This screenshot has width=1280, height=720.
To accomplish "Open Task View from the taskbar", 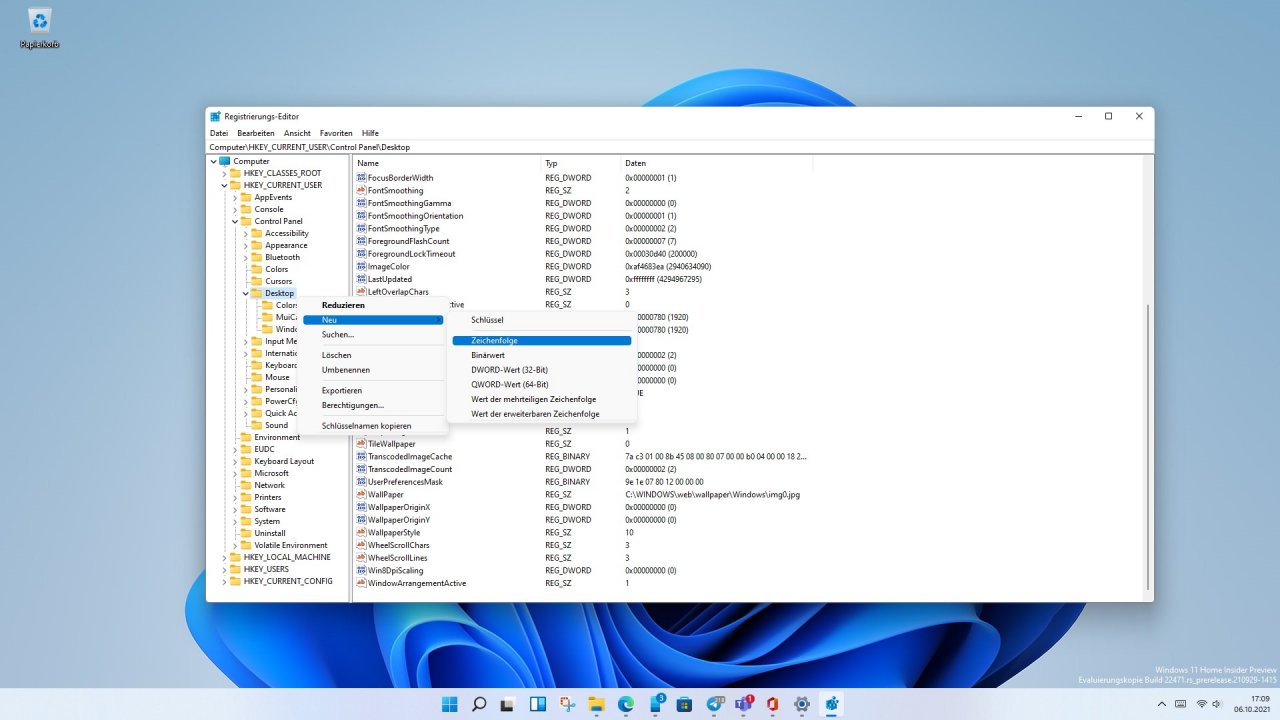I will click(509, 704).
